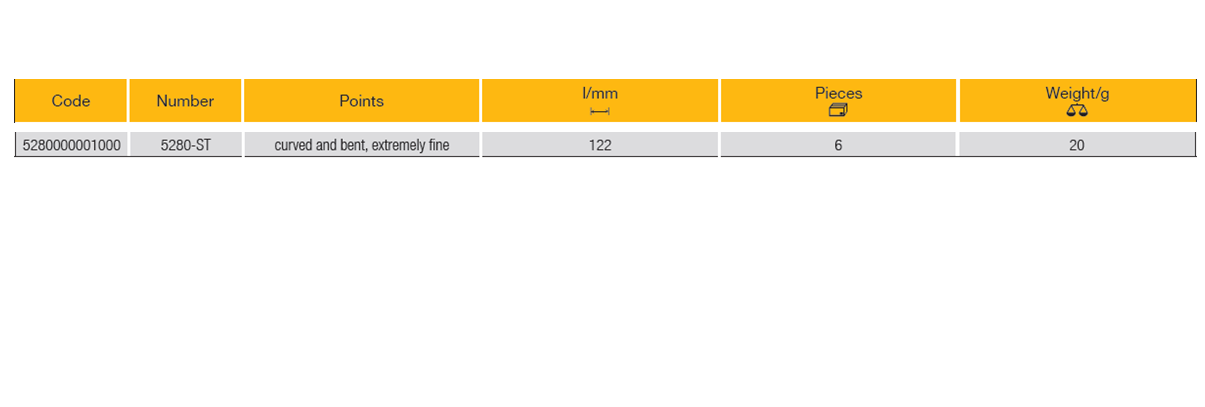Click the word 'curved' in Points cell
Image resolution: width=1205 pixels, height=407 pixels.
[294, 145]
